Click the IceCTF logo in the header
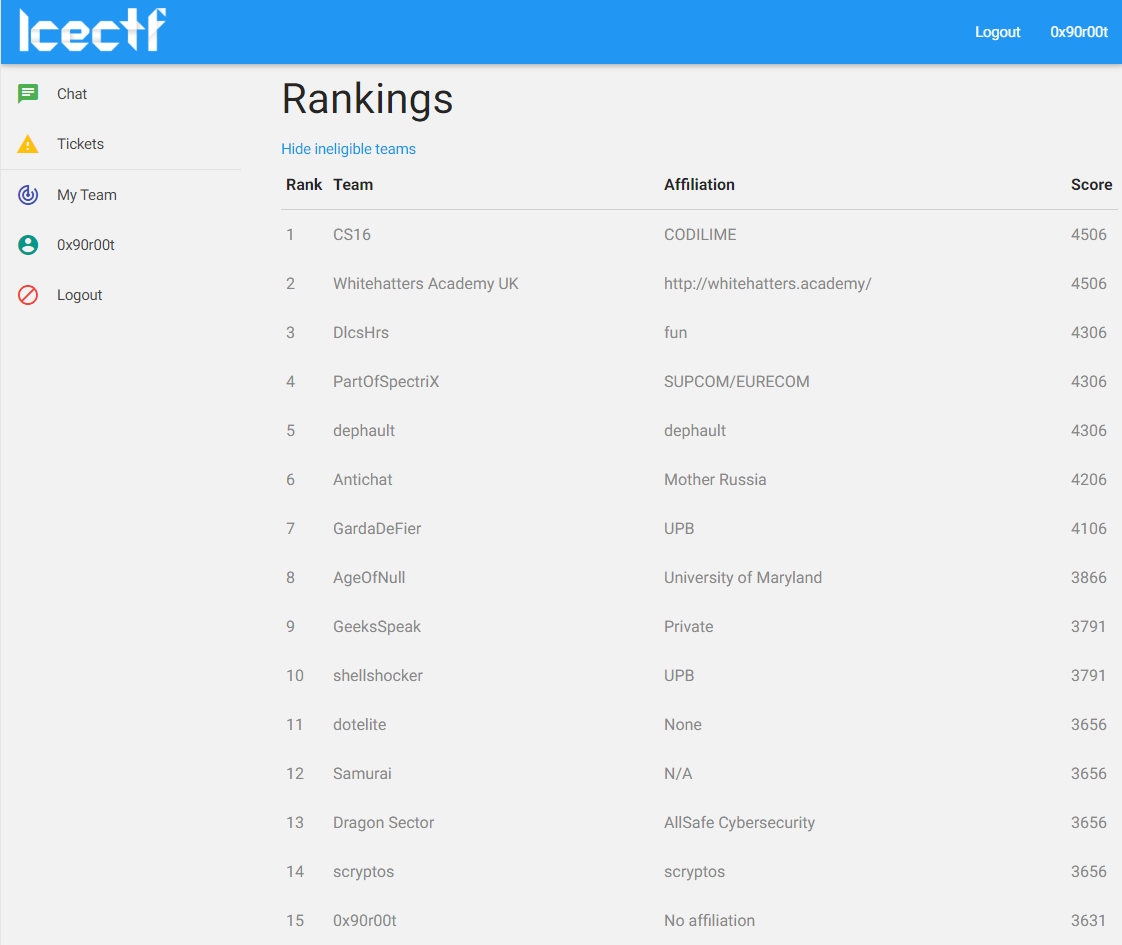Image resolution: width=1122 pixels, height=945 pixels. [x=92, y=30]
